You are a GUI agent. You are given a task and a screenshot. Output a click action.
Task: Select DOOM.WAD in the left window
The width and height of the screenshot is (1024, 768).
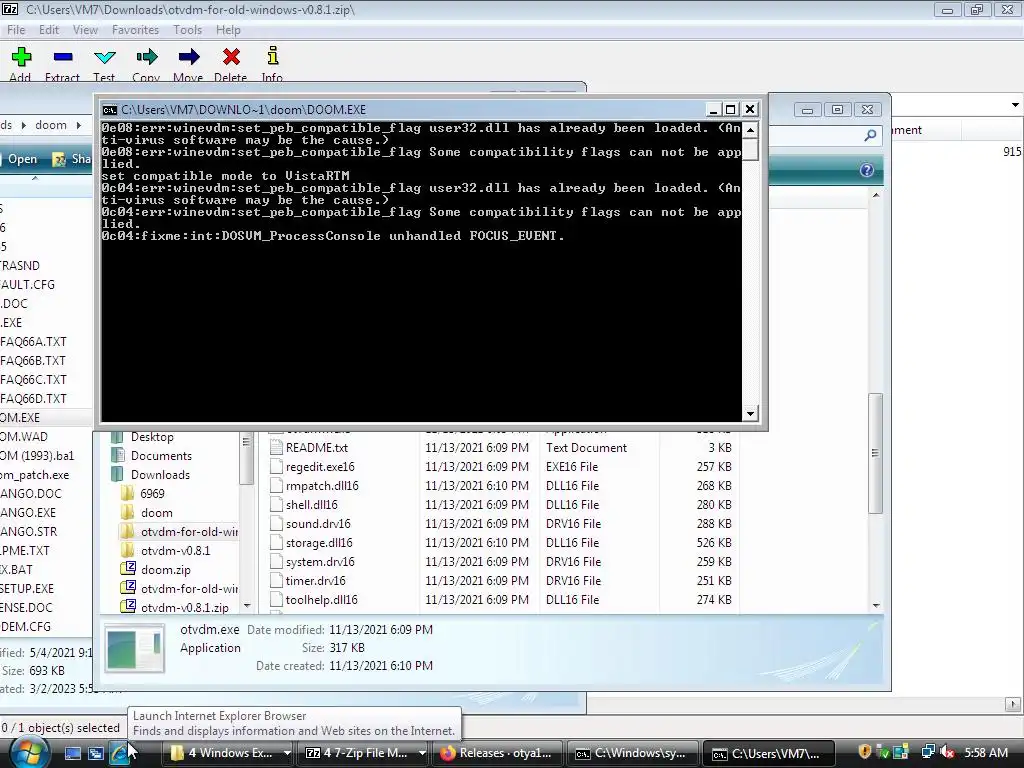point(24,437)
